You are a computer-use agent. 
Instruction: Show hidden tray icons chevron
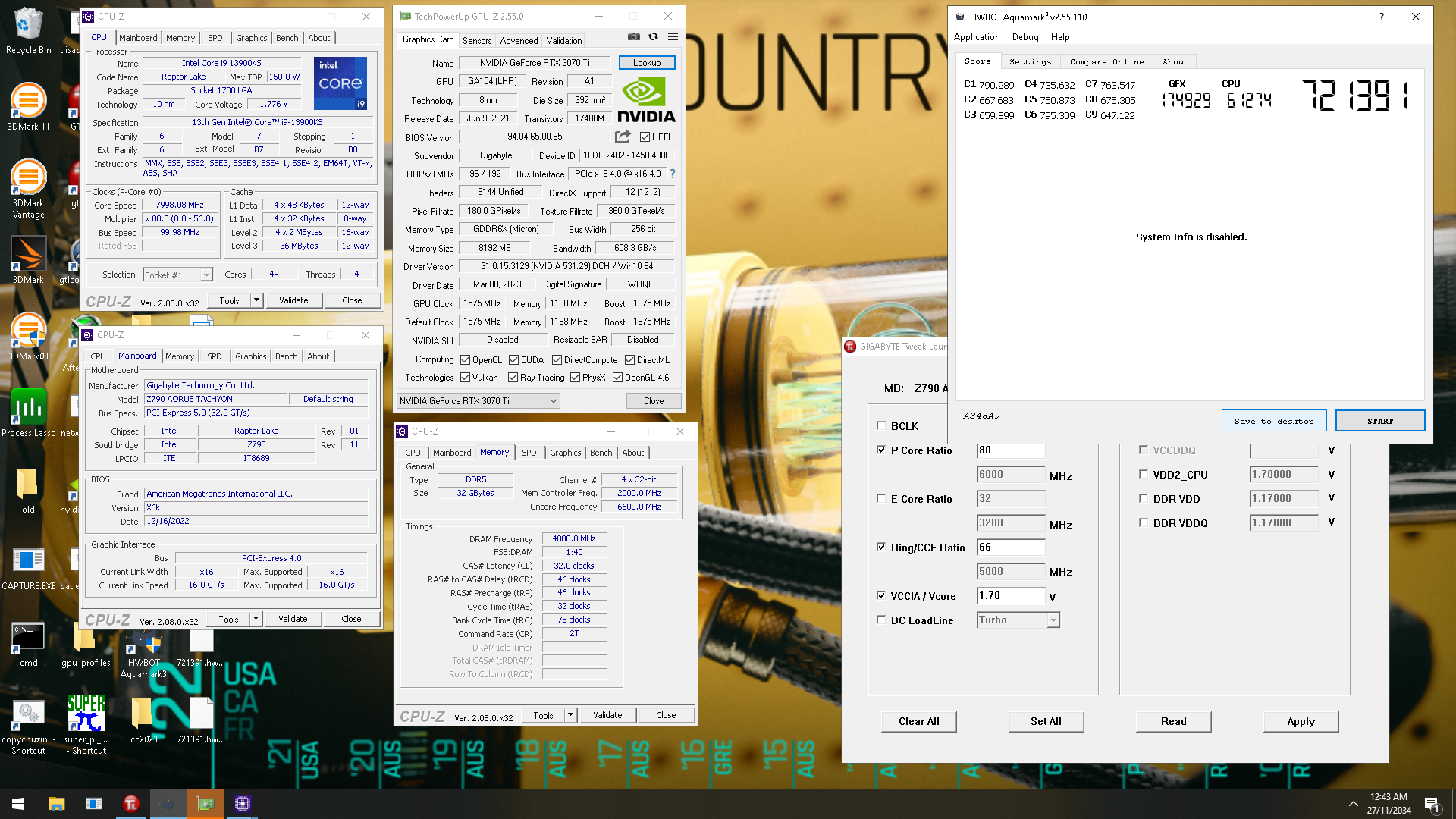[1353, 804]
